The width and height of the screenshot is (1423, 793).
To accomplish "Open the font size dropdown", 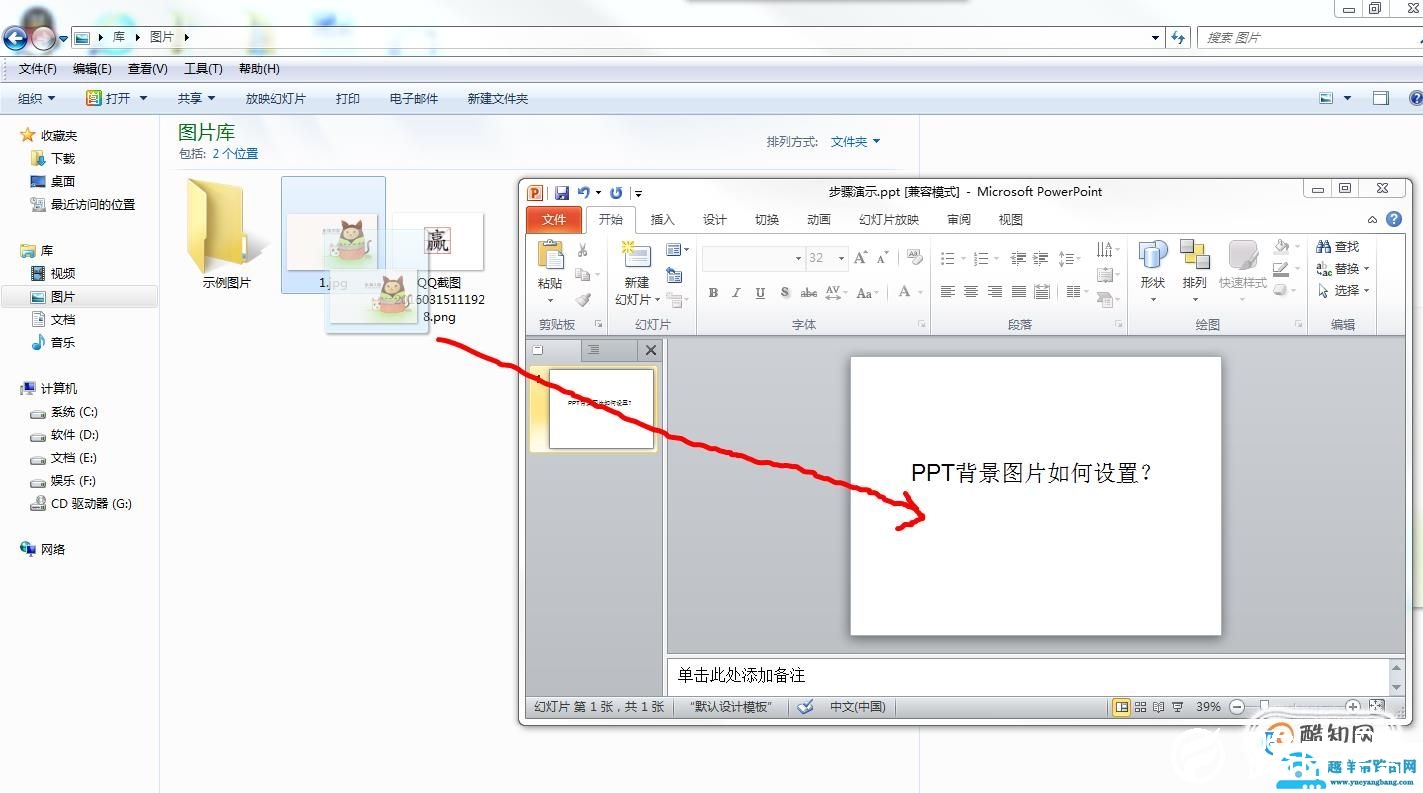I will 840,258.
